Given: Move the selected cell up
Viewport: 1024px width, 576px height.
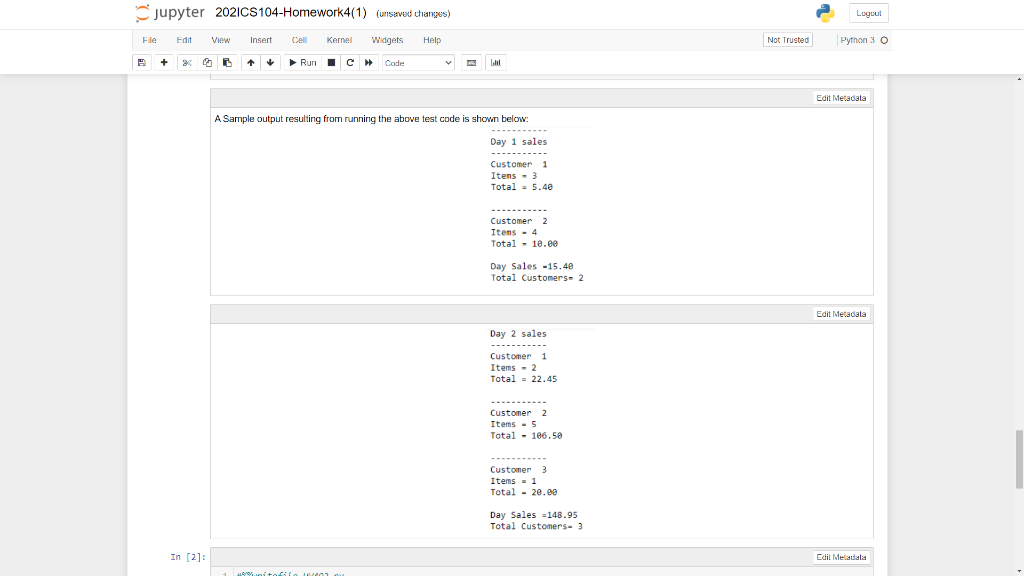Looking at the screenshot, I should (x=250, y=62).
